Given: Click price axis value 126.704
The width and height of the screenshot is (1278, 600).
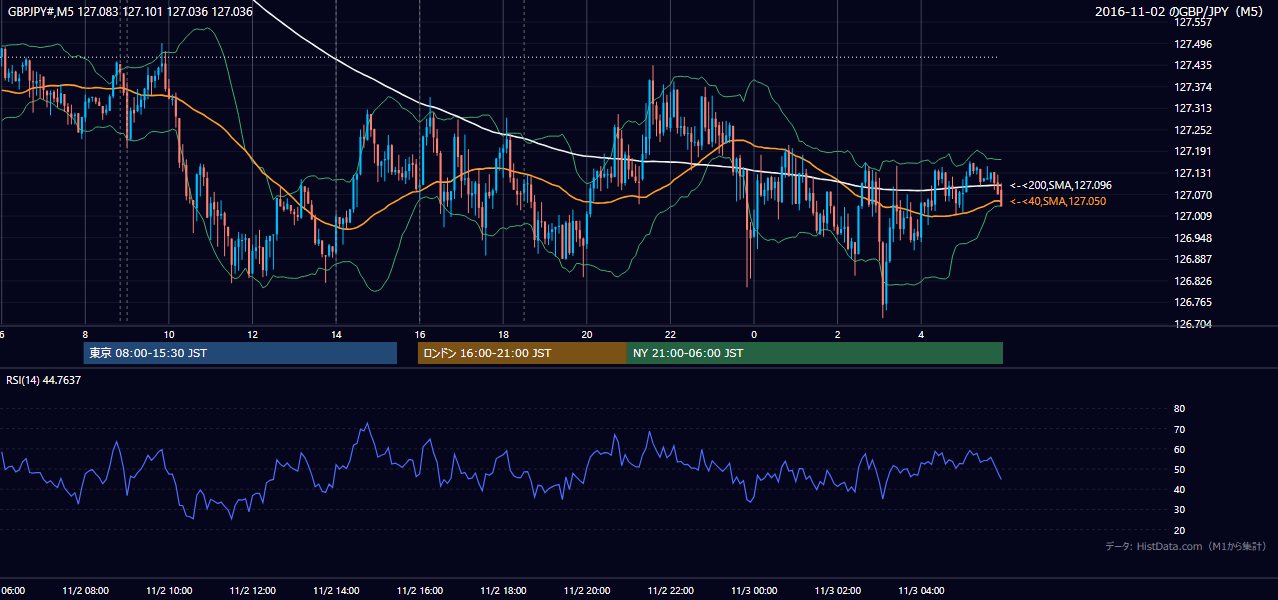Looking at the screenshot, I should (x=1192, y=324).
